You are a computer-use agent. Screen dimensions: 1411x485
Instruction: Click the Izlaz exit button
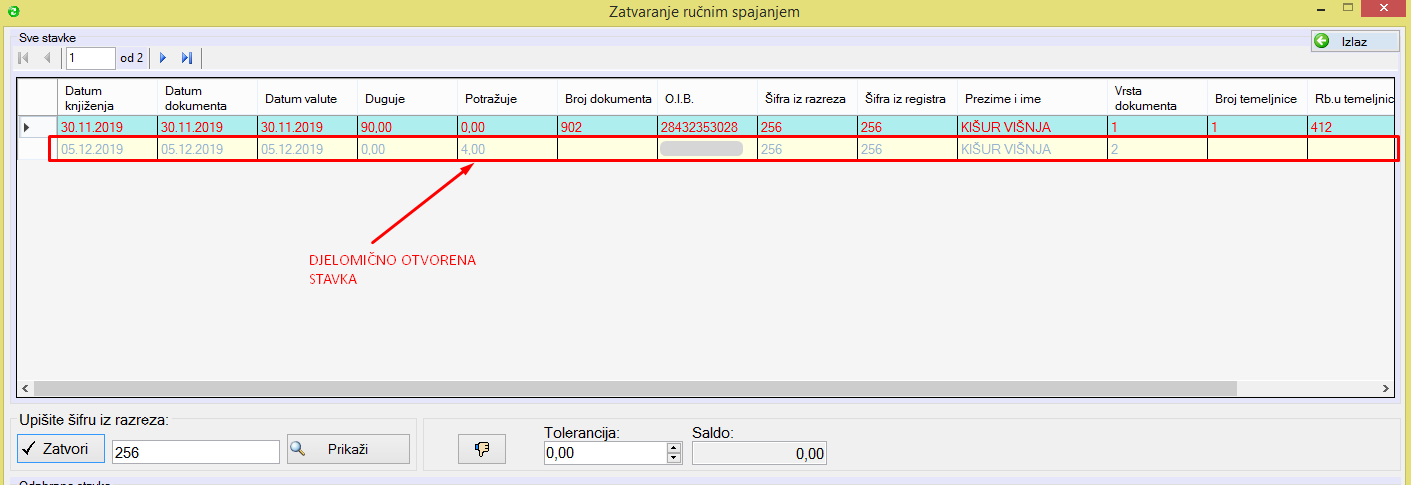coord(1354,41)
